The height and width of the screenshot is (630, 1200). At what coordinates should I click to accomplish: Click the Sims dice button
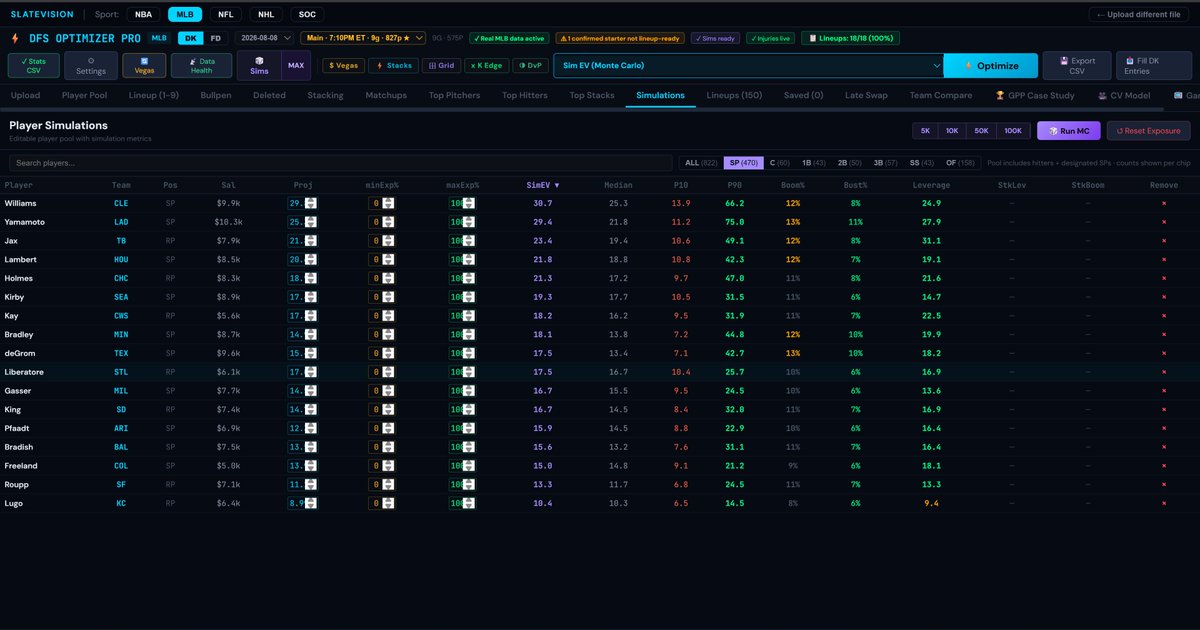[259, 66]
